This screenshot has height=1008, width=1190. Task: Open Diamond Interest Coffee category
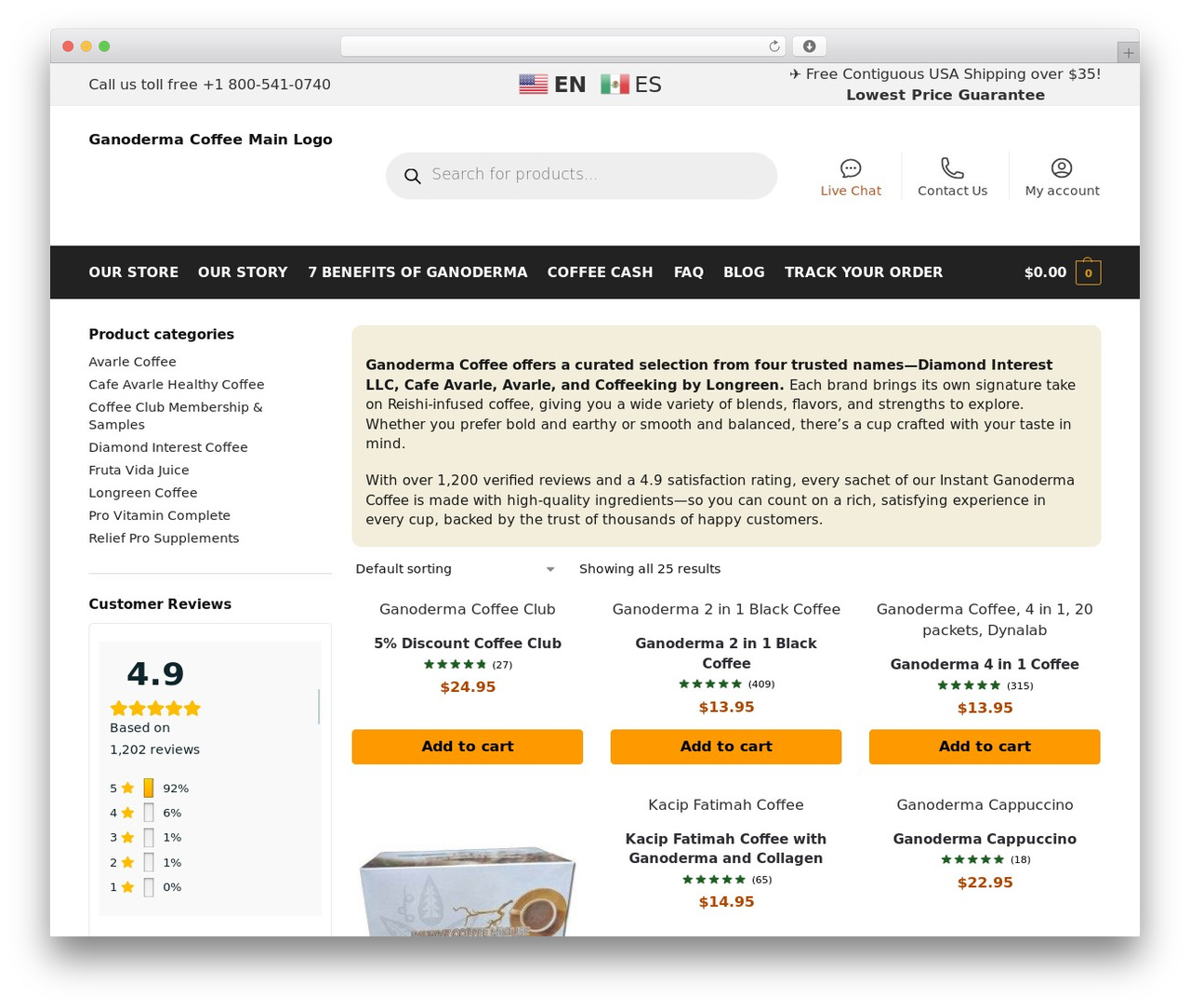click(168, 447)
